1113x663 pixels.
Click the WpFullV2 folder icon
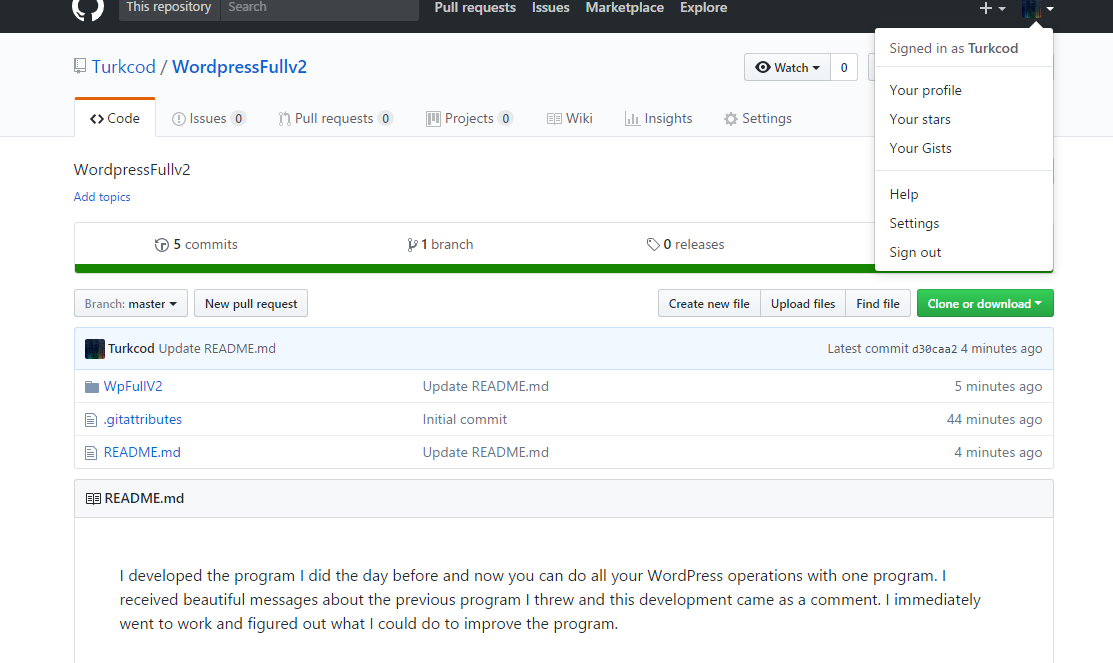pos(92,387)
